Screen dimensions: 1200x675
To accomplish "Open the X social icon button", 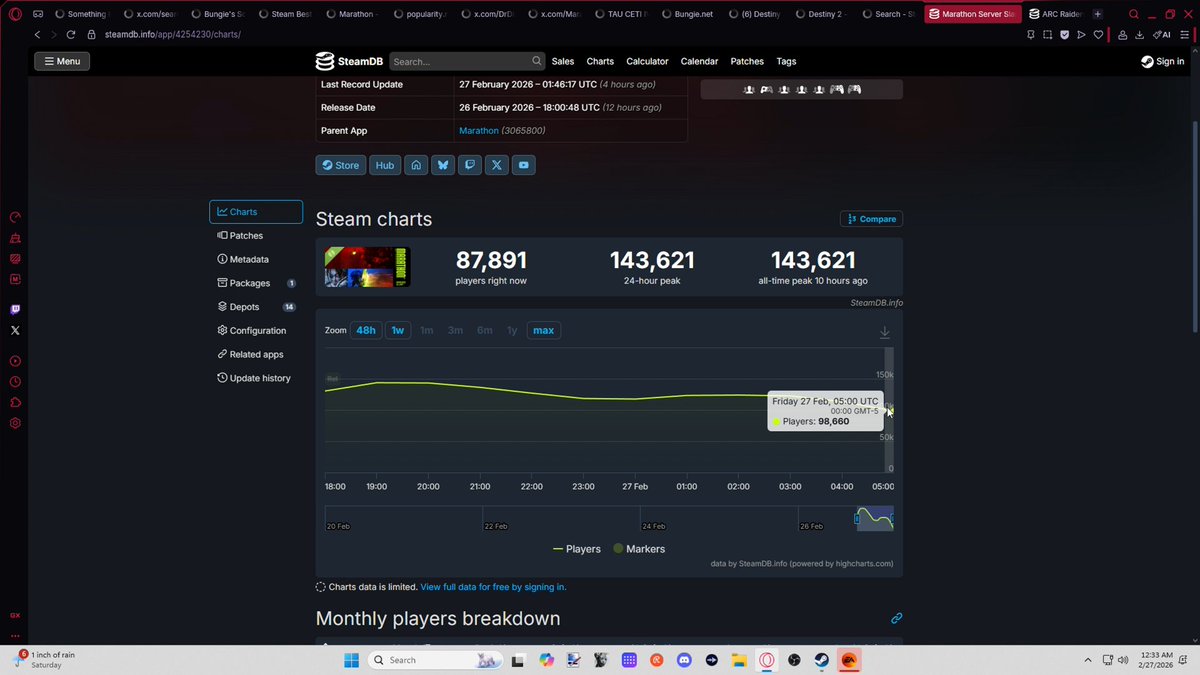I will pyautogui.click(x=497, y=165).
